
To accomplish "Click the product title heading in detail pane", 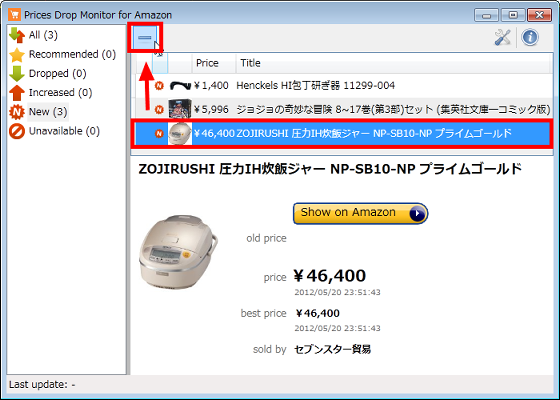I will (330, 169).
